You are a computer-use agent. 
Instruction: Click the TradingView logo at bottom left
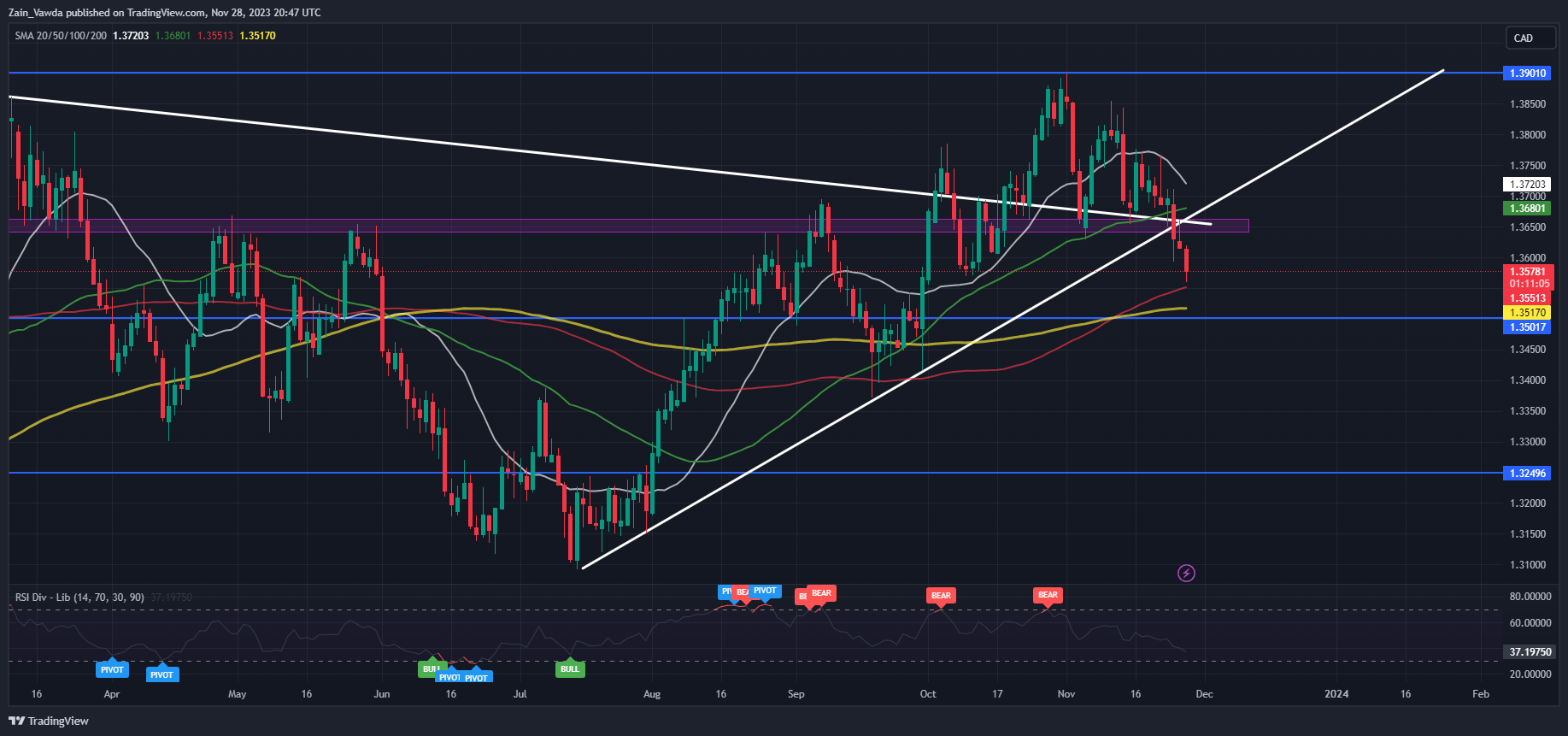(49, 721)
